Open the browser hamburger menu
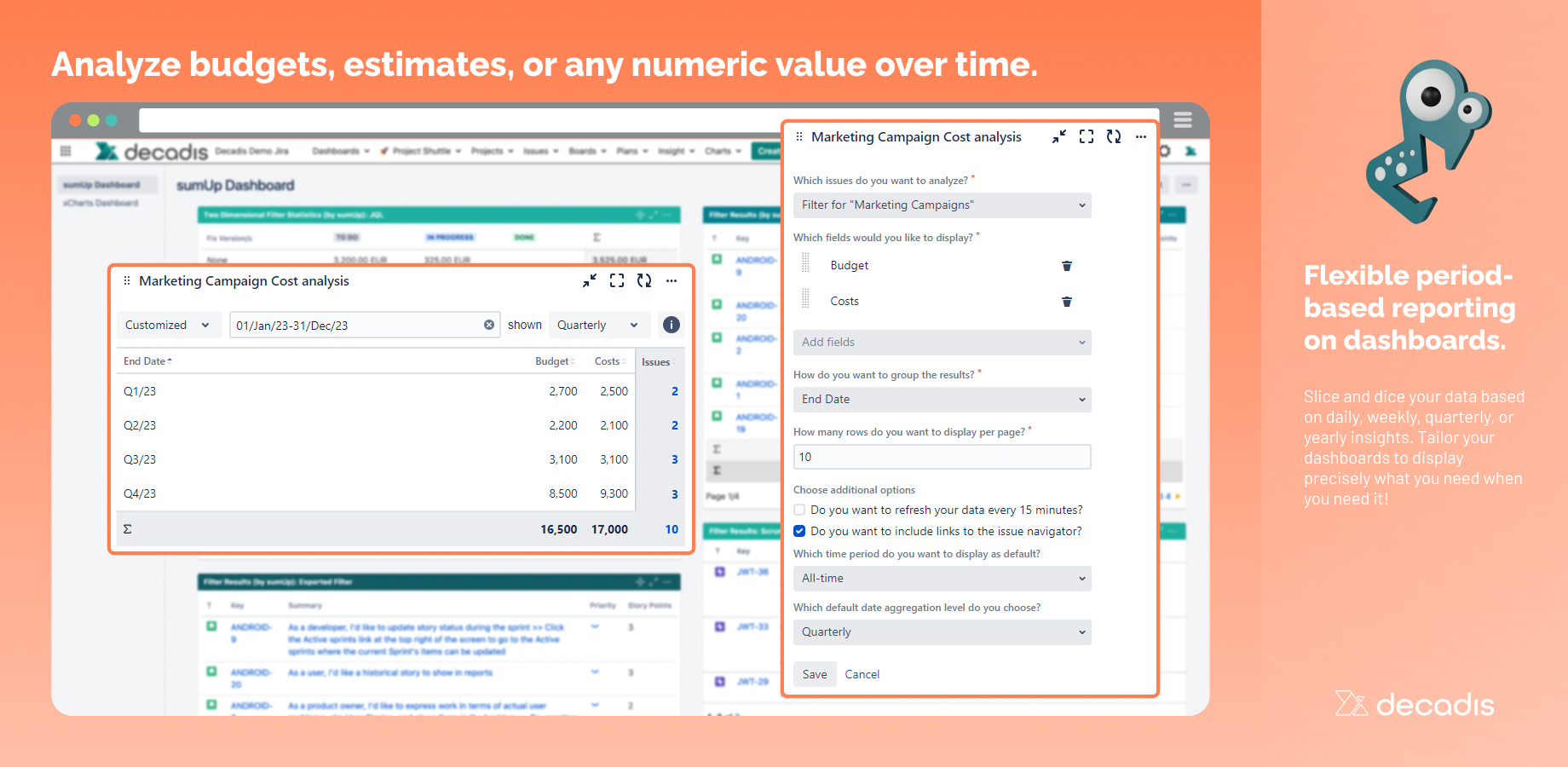The height and width of the screenshot is (767, 1568). (1183, 119)
